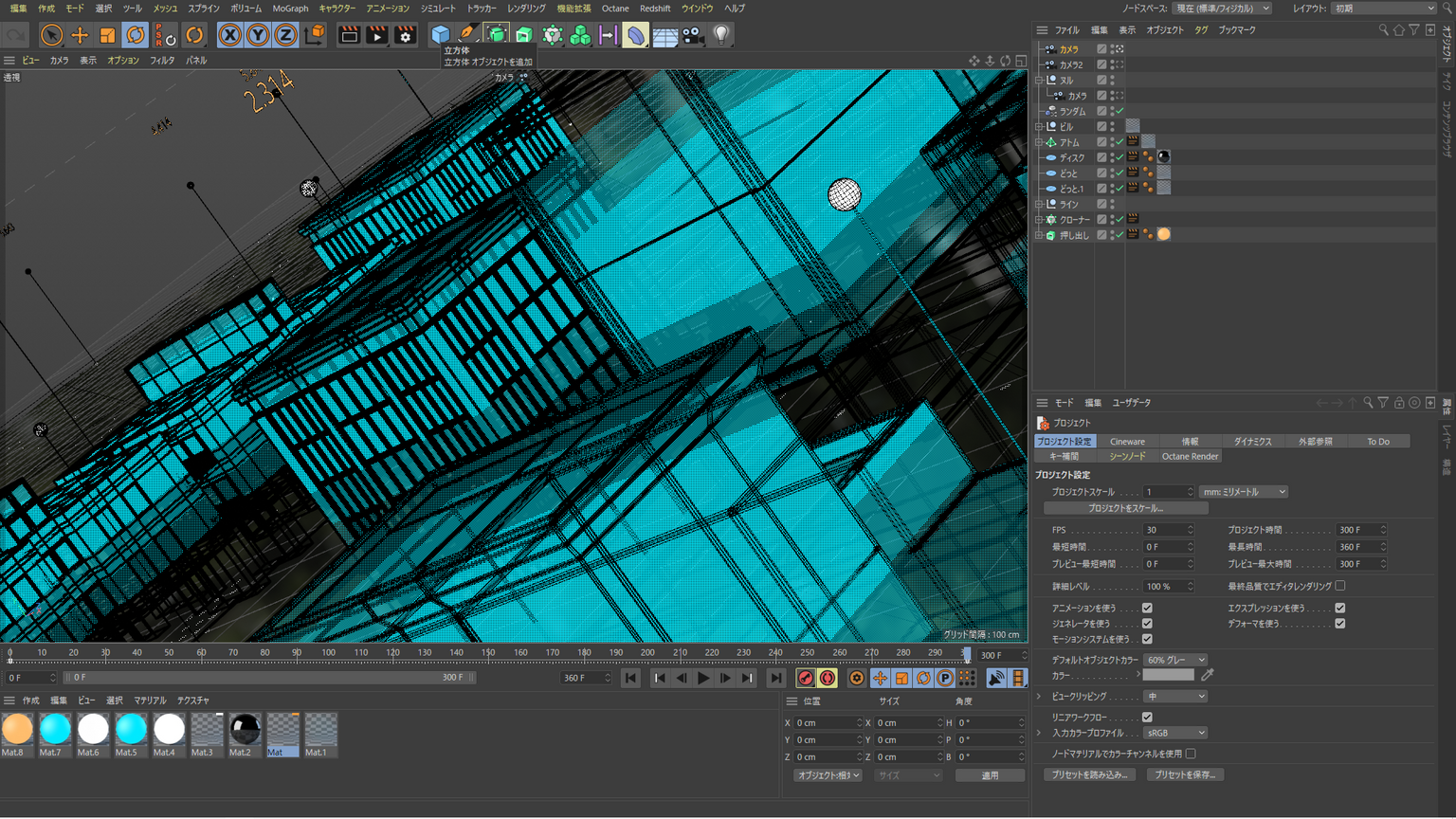
Task: Select the Move tool in the toolbar
Action: point(80,35)
